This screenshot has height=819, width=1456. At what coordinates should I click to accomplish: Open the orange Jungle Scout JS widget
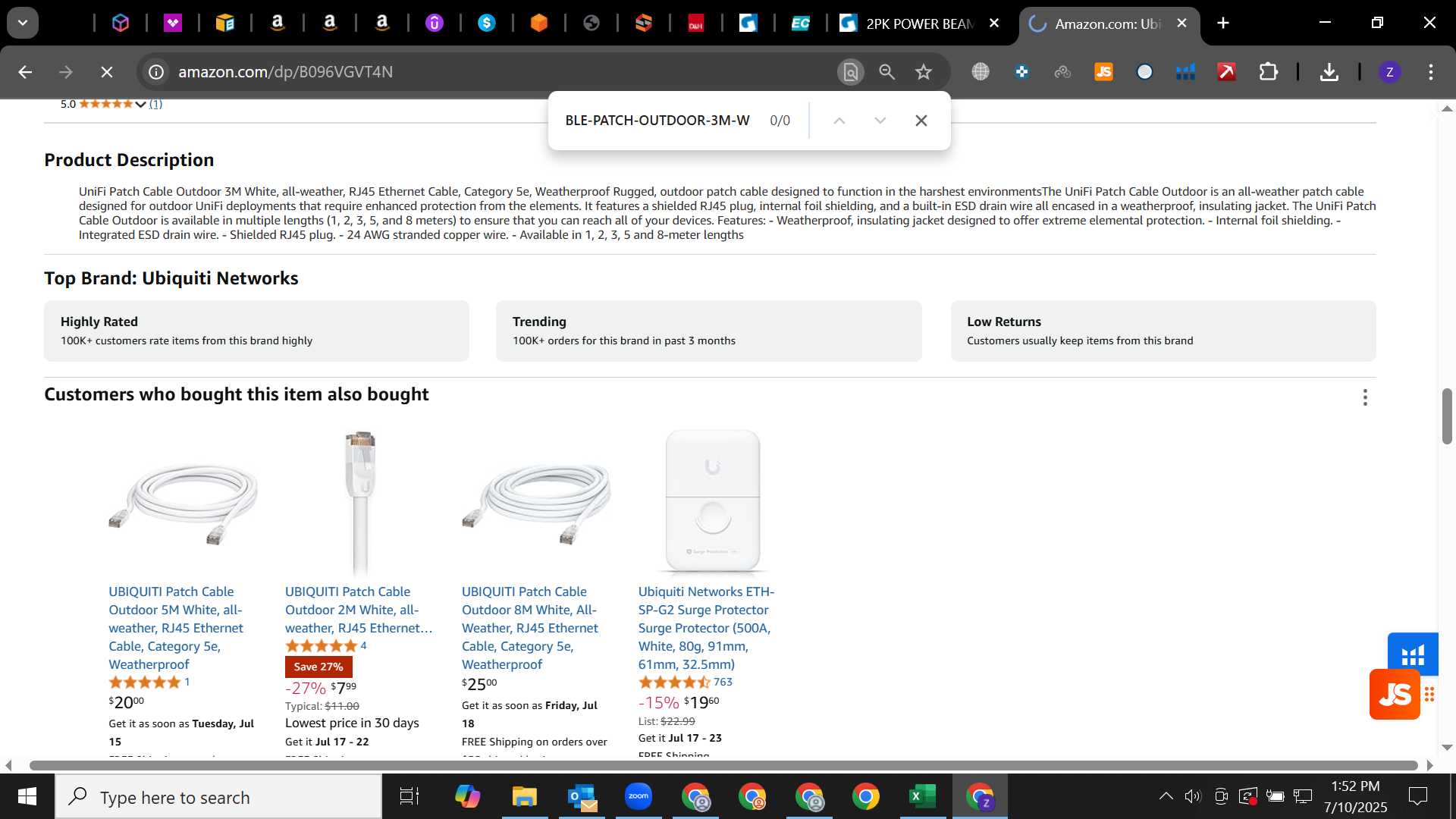(1395, 694)
